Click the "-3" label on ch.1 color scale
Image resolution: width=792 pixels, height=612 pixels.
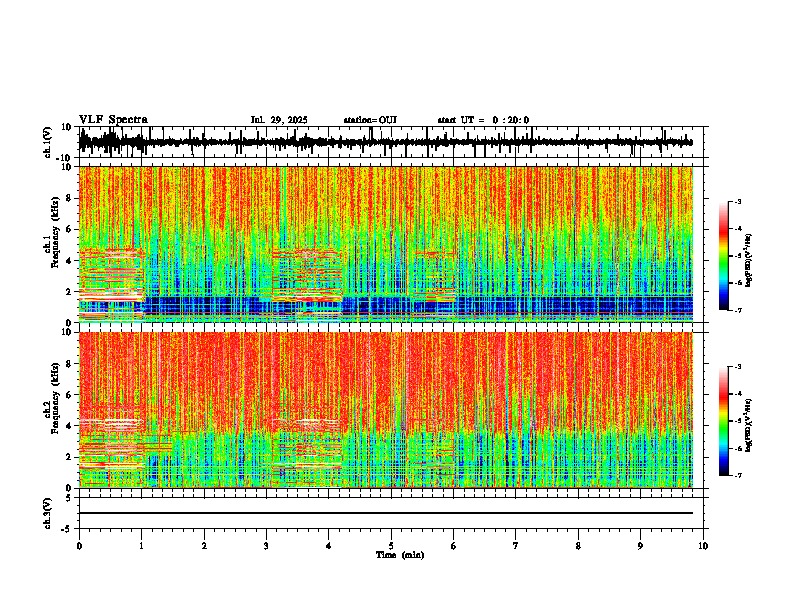pyautogui.click(x=737, y=201)
